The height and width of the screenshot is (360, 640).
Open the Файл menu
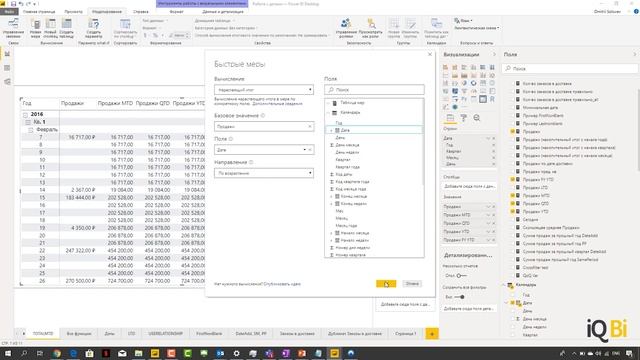pos(9,11)
